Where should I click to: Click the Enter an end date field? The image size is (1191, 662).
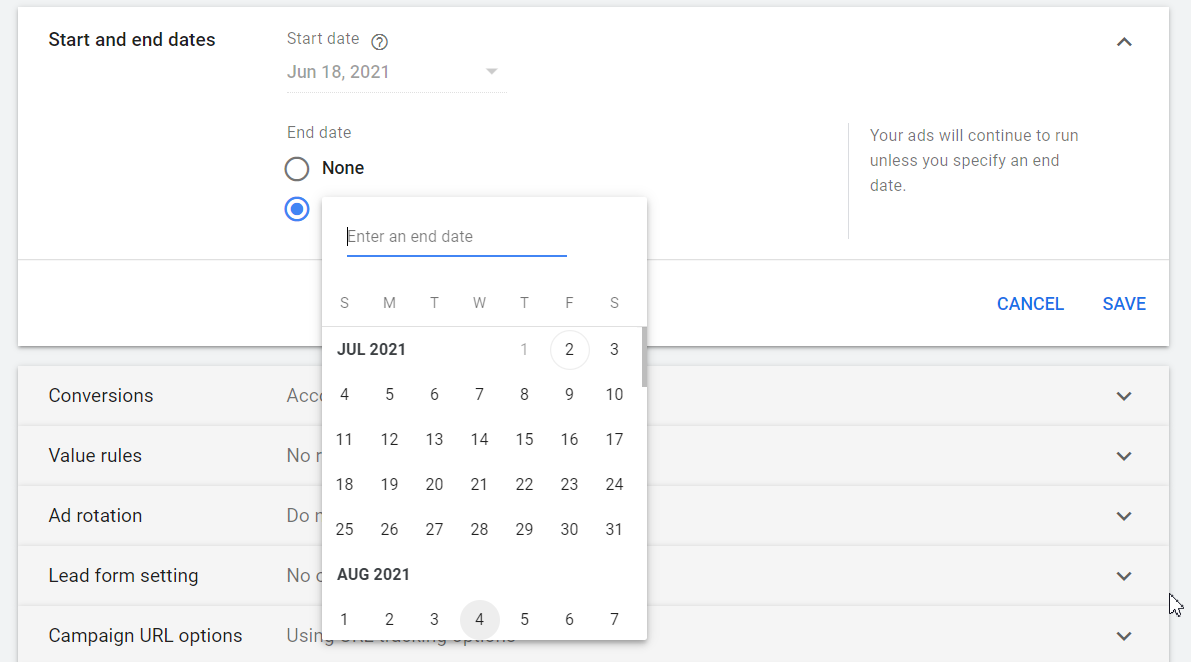click(456, 237)
